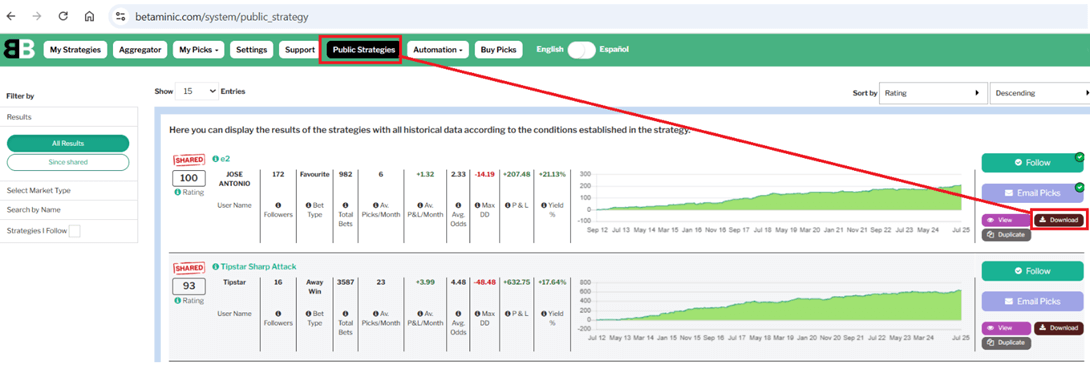Click Avg. Odds info icon in Tipstar row

(458, 313)
